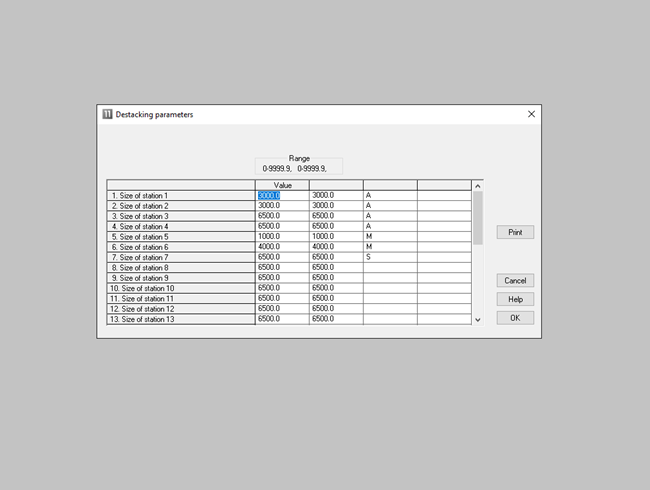Click the Destacking parameters title bar icon

[107, 114]
